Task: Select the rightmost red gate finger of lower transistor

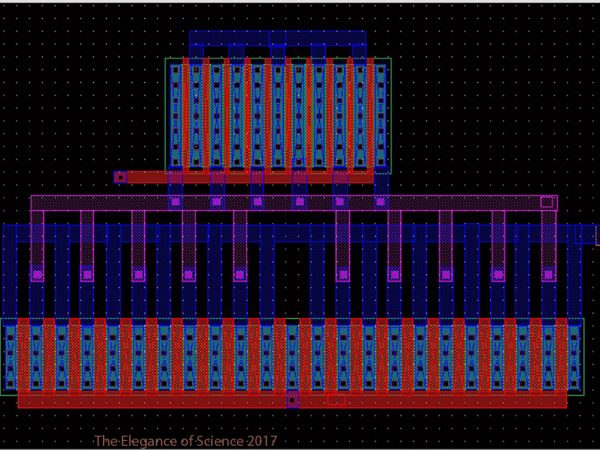Action: 561,356
